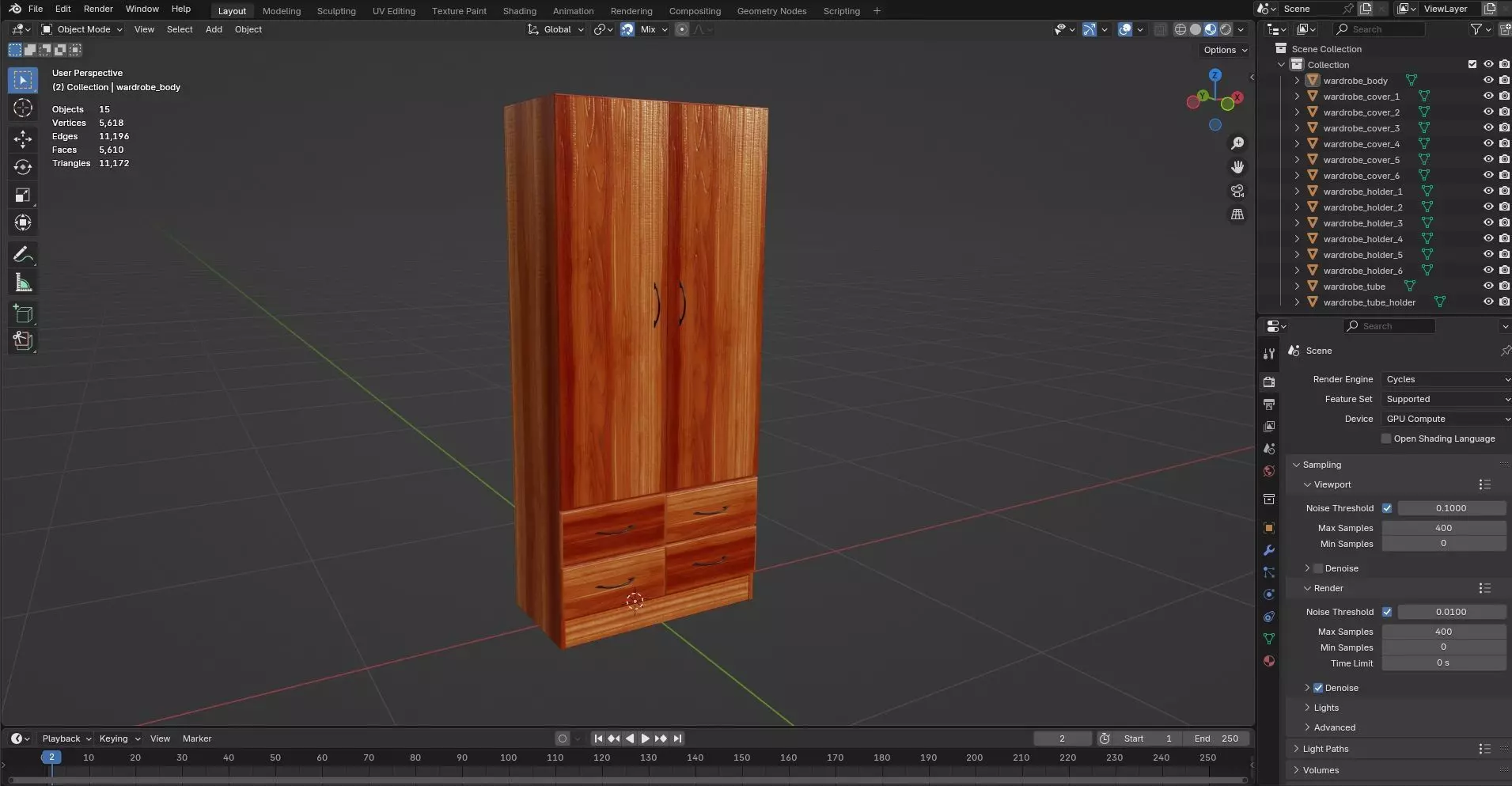Viewport: 1512px width, 786px height.
Task: Click the Render Noise Threshold 0.0100 field
Action: [1451, 612]
